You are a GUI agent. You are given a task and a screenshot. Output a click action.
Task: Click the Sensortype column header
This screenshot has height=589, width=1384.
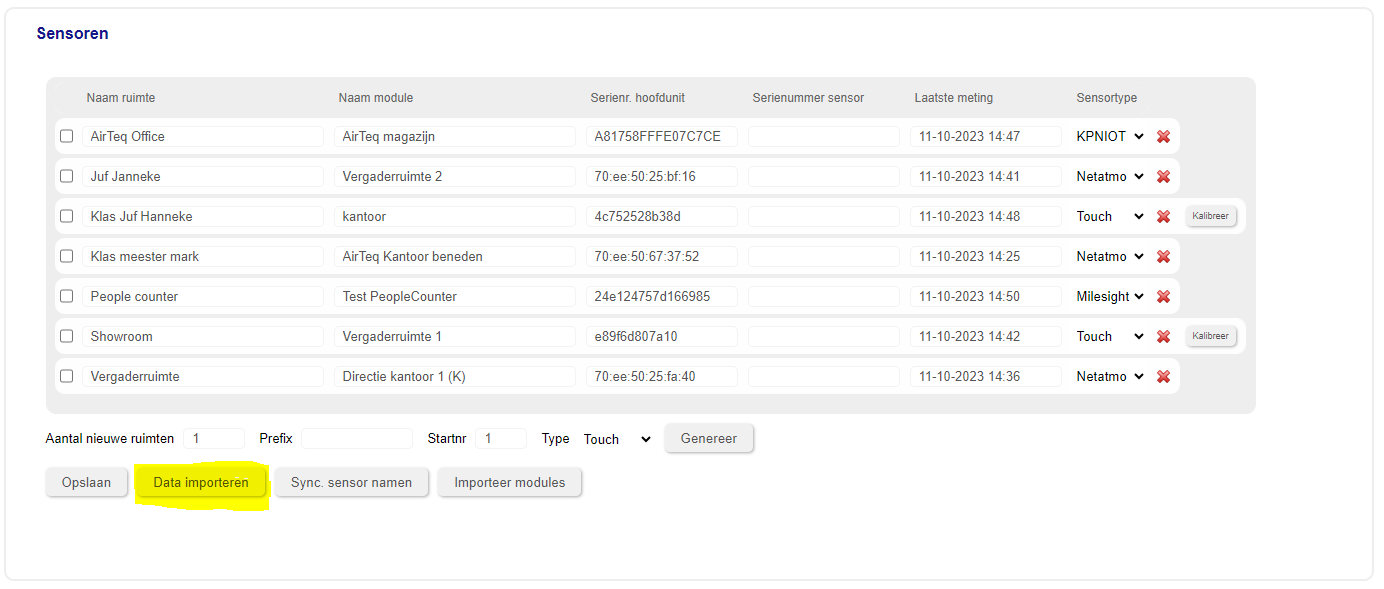click(x=1107, y=98)
